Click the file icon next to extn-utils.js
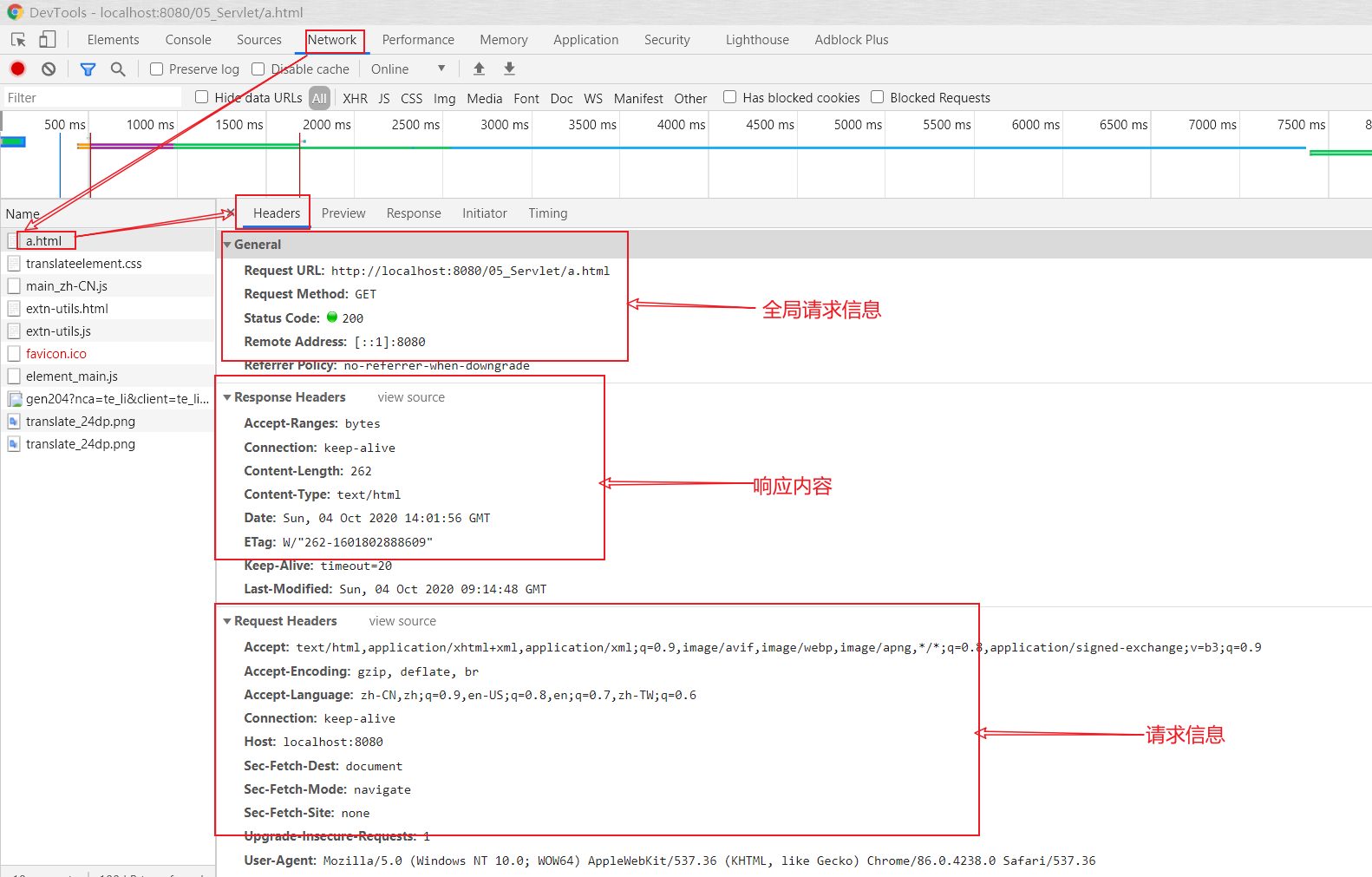1372x877 pixels. pyautogui.click(x=14, y=331)
